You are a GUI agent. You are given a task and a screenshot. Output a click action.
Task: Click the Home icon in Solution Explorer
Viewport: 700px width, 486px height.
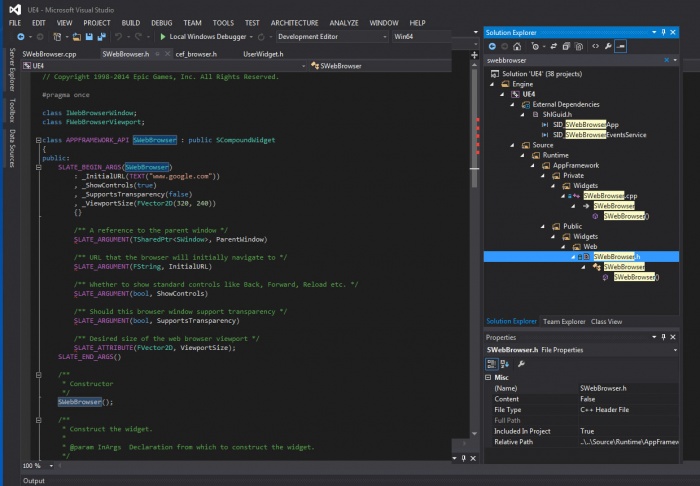519,46
